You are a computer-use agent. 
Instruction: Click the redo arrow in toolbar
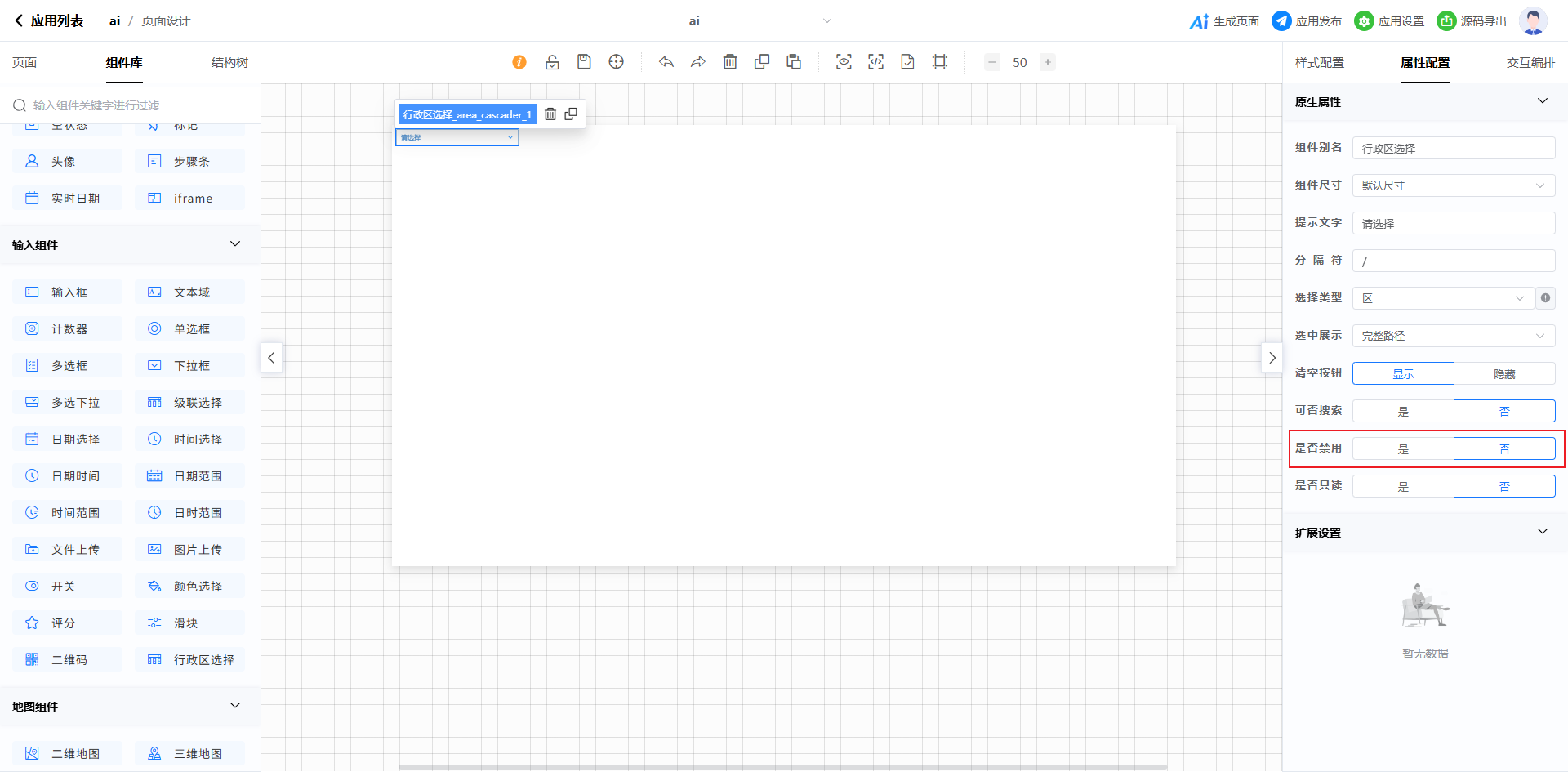coord(698,62)
